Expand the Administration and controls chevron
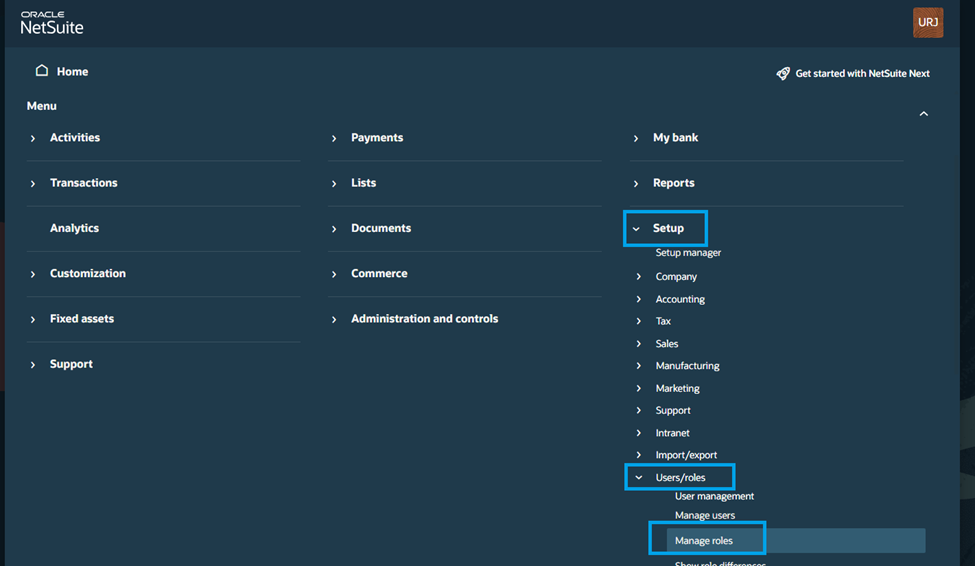Screen dimensions: 975x566 (334, 319)
